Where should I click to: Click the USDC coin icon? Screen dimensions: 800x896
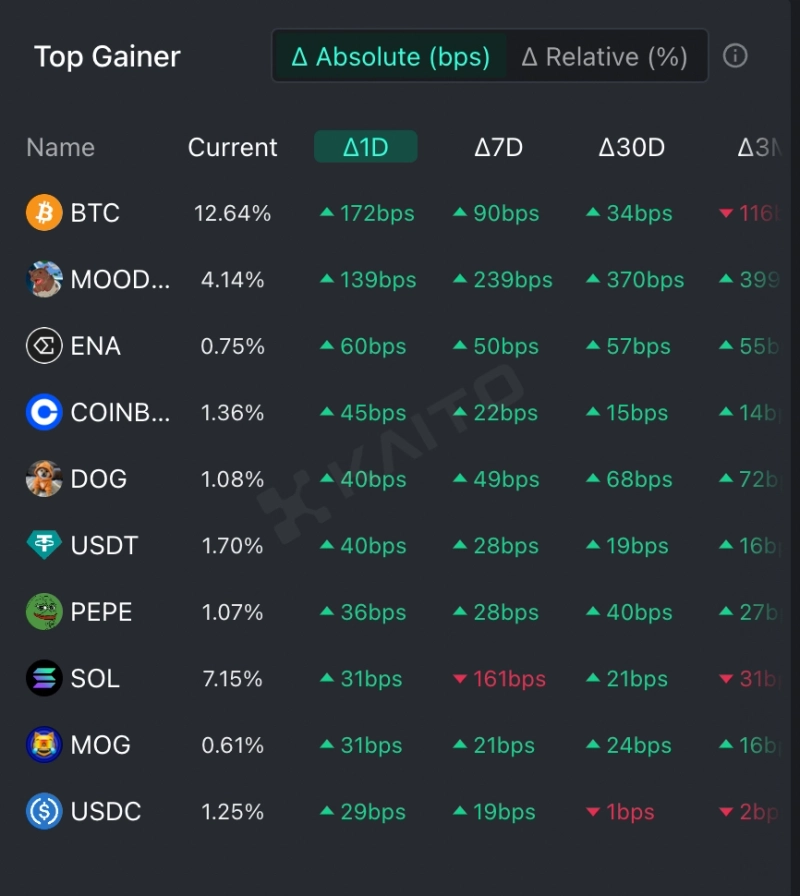pos(44,811)
